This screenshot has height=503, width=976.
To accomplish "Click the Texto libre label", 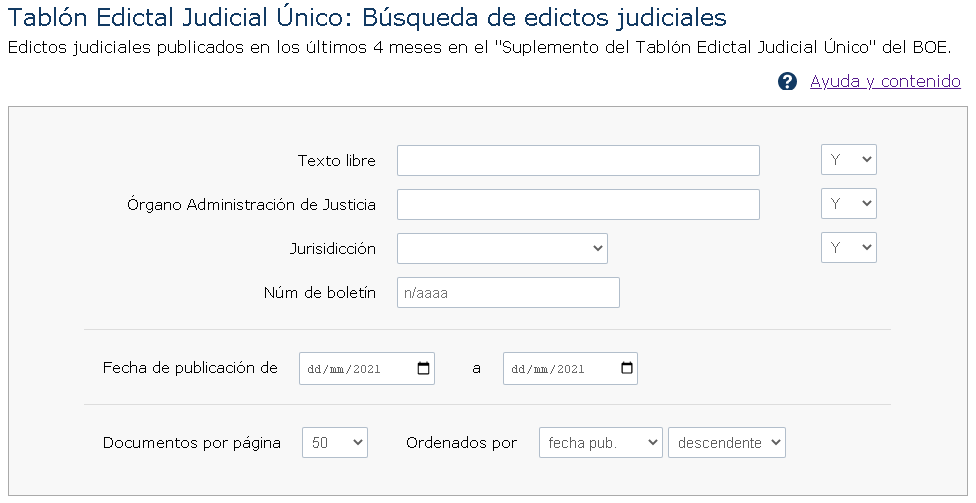I will pos(337,161).
